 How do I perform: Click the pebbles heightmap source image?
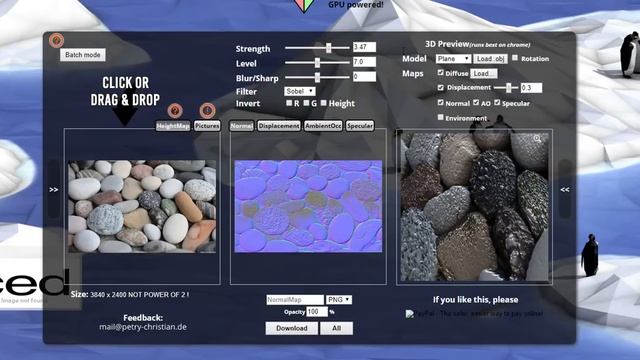[x=142, y=206]
